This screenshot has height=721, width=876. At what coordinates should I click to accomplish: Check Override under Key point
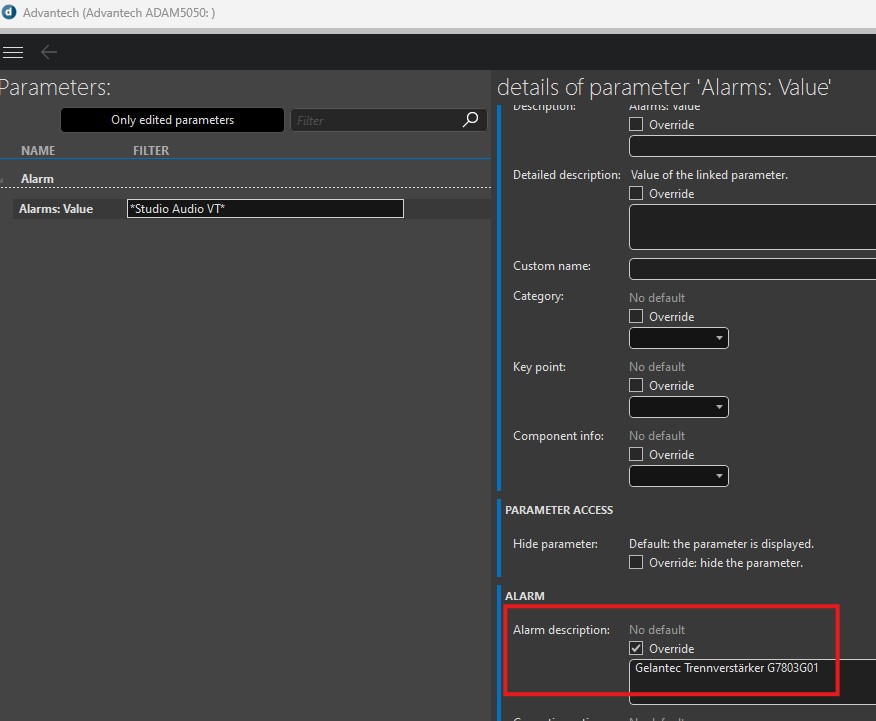pos(636,386)
